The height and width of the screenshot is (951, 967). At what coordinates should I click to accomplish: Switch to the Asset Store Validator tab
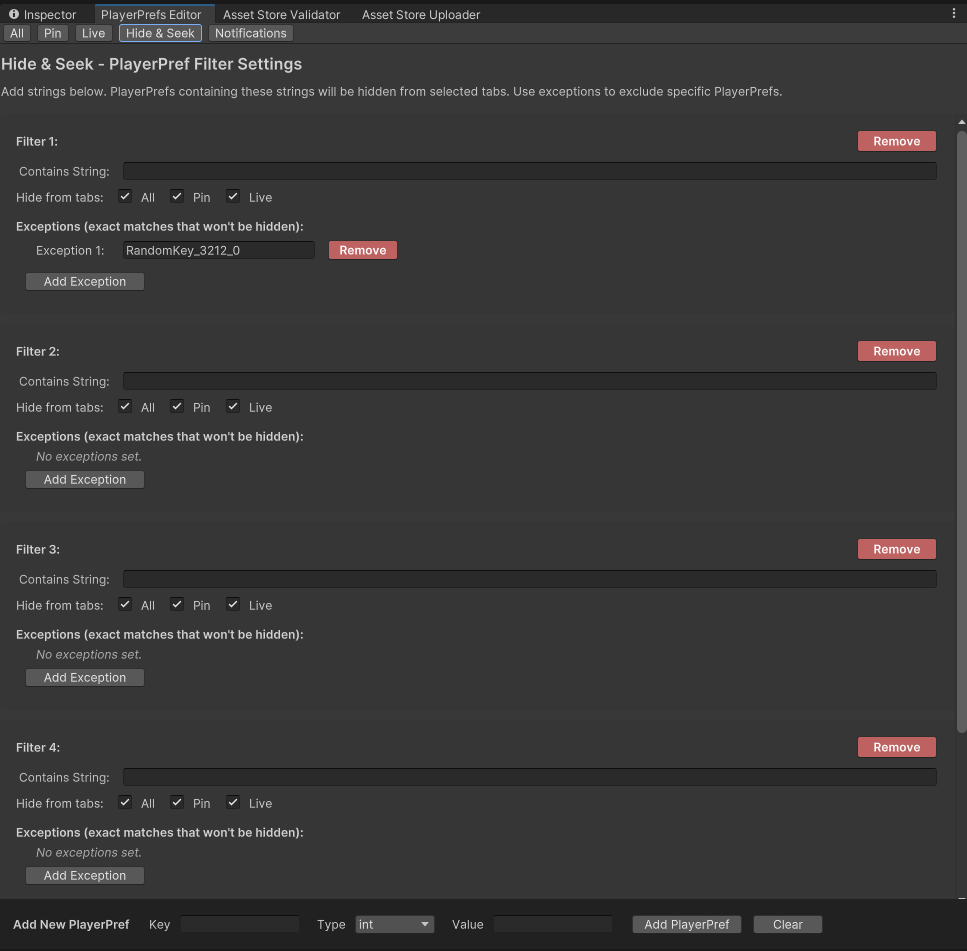(281, 15)
